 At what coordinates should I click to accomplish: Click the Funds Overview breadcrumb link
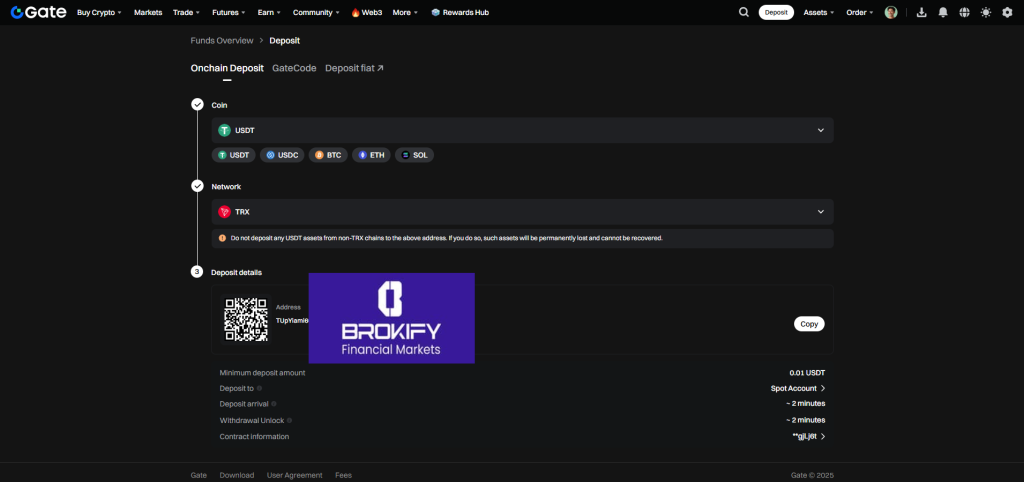point(221,40)
